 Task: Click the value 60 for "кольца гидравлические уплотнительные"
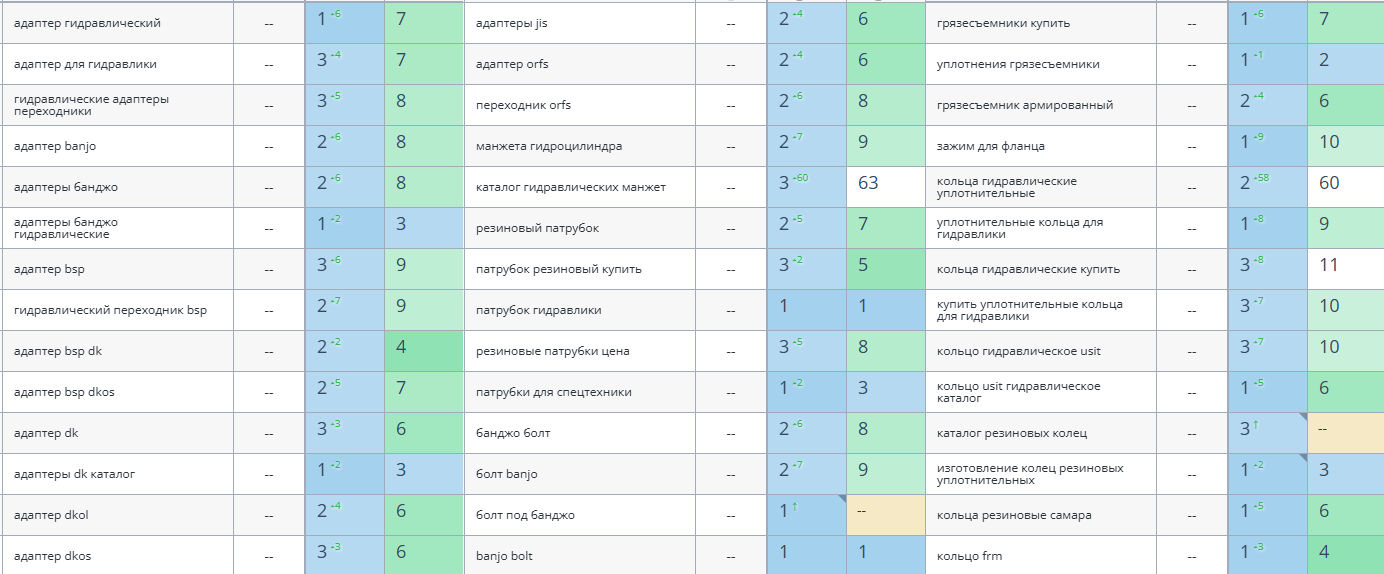[x=1329, y=183]
